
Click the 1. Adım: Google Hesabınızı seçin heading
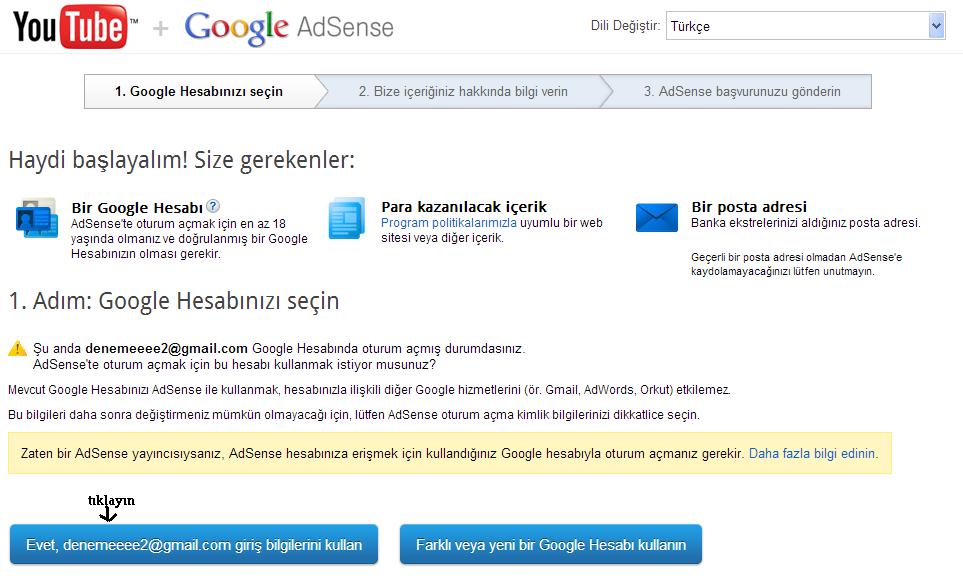point(174,301)
